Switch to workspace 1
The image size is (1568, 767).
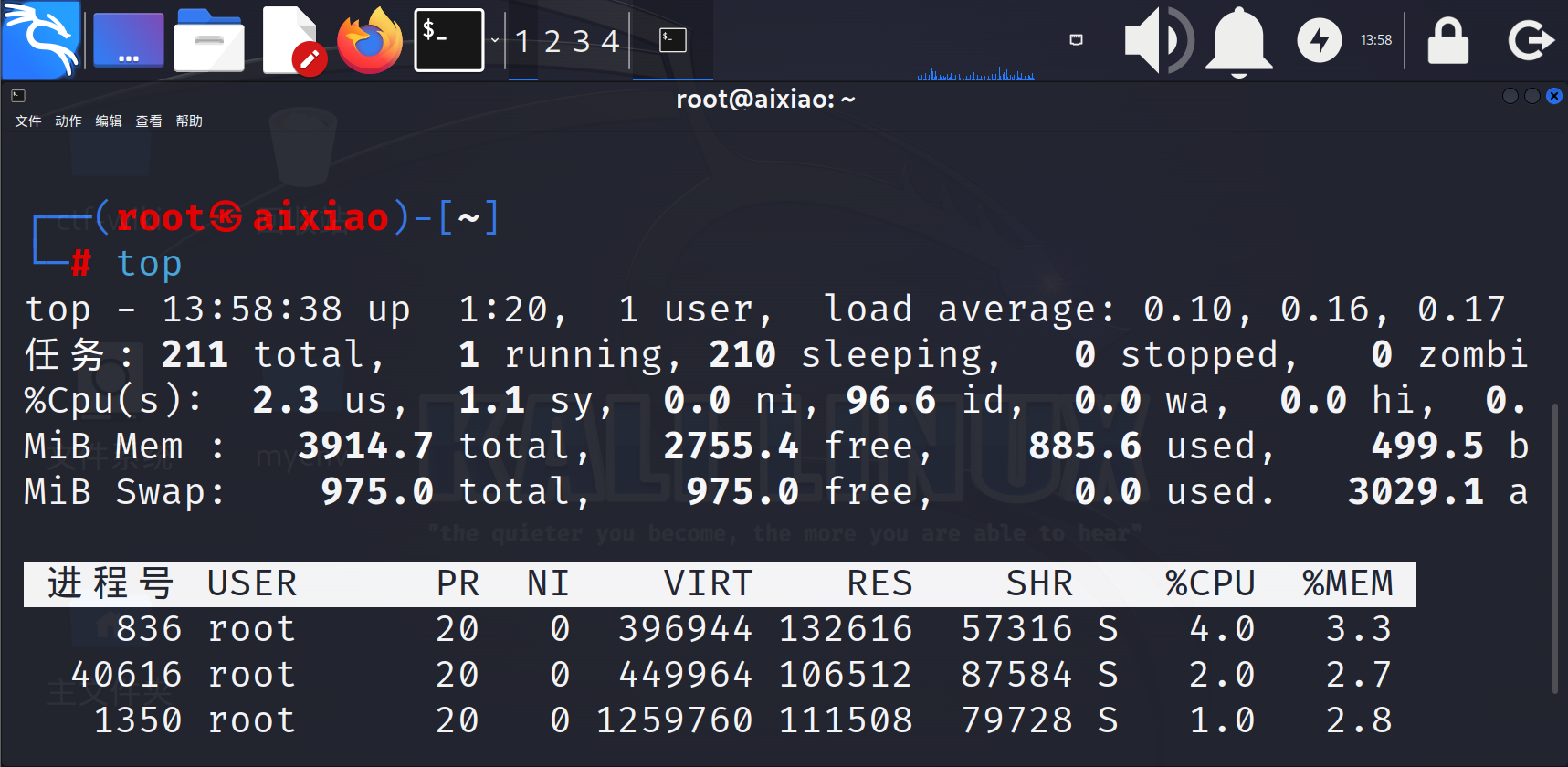pyautogui.click(x=522, y=41)
